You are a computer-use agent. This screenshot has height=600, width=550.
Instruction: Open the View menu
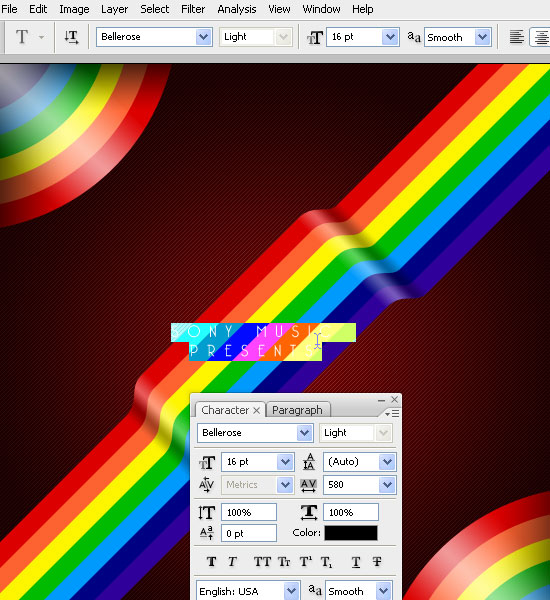point(279,9)
